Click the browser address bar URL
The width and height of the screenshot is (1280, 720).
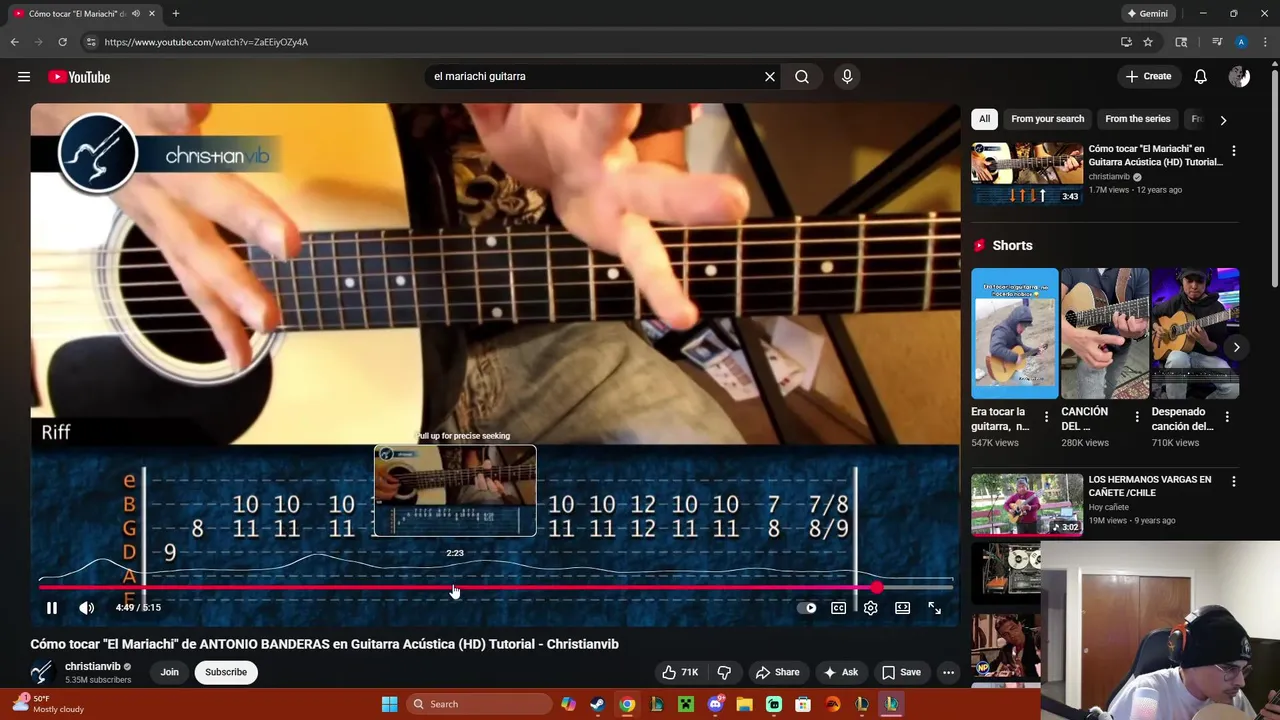pyautogui.click(x=206, y=42)
